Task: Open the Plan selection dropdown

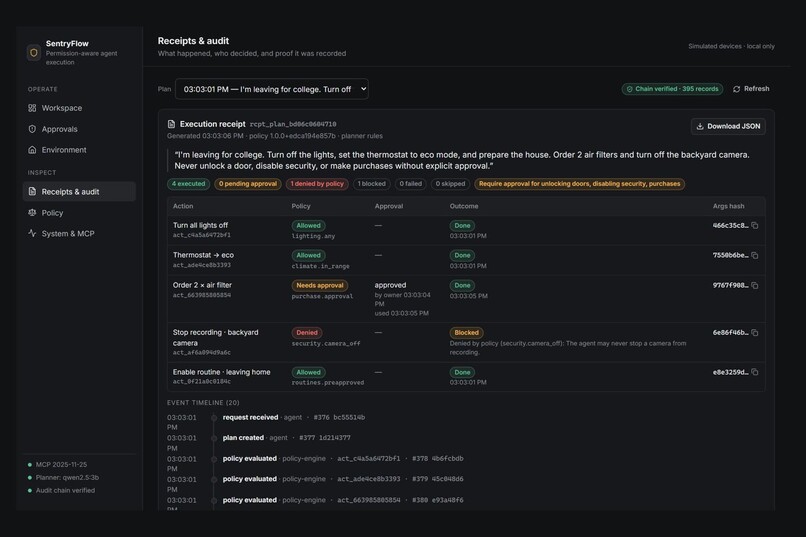Action: tap(272, 89)
